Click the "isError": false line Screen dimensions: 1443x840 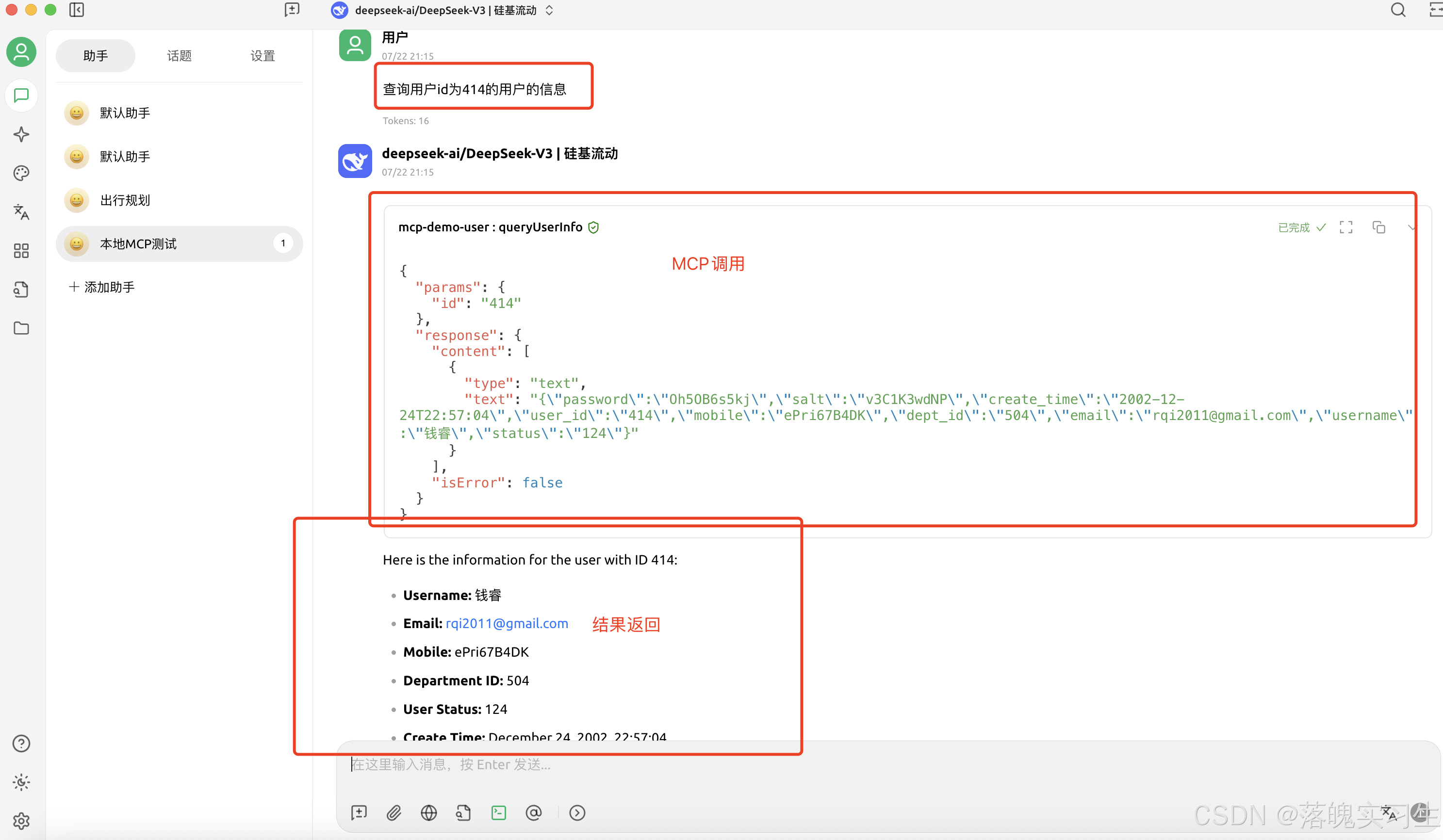[x=497, y=483]
